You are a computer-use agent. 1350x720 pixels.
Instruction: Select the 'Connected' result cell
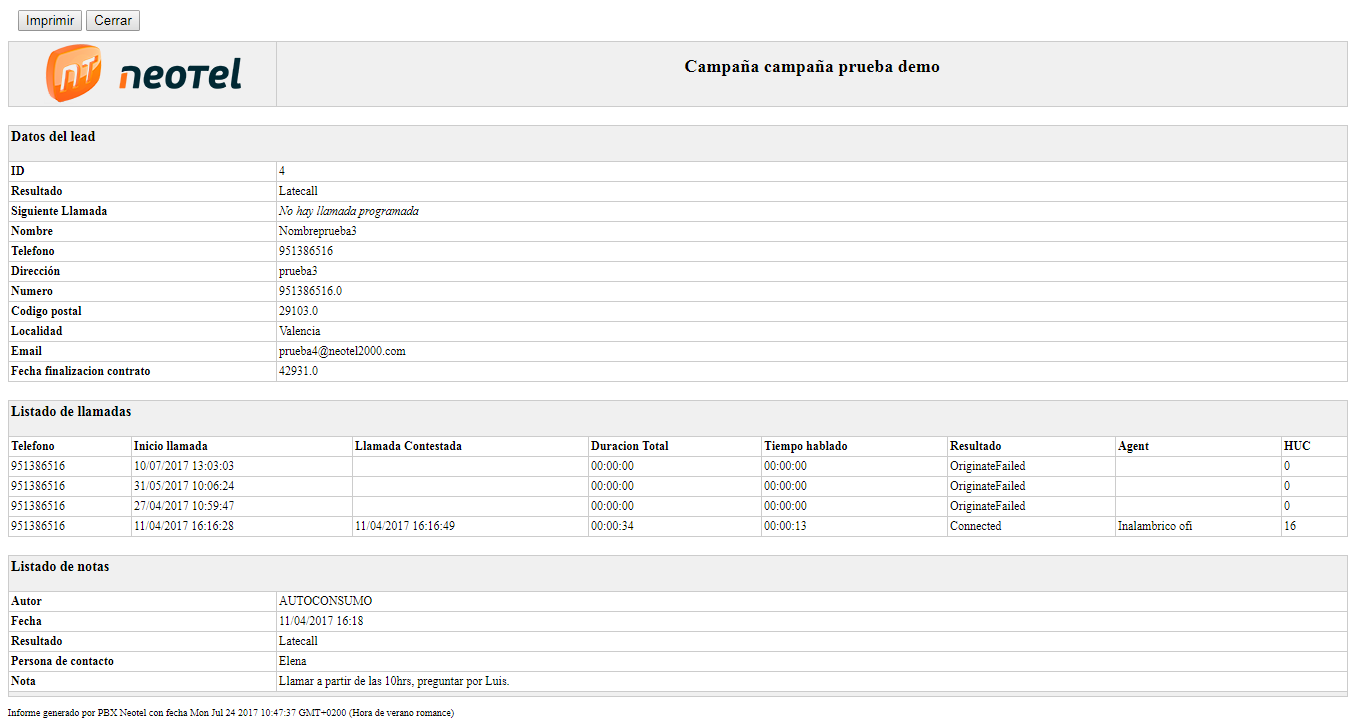[x=975, y=526]
